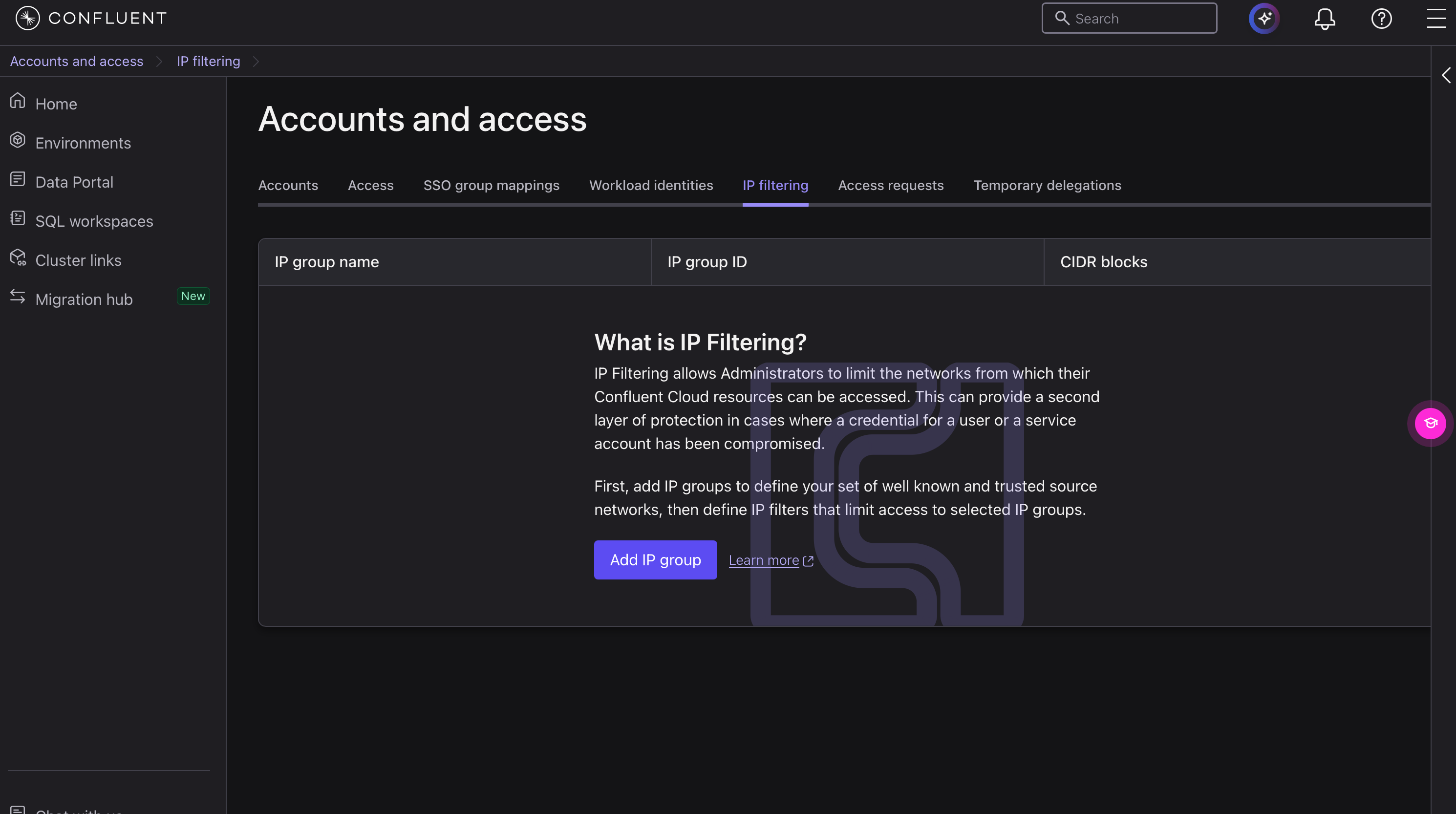Open Data Portal in the sidebar
Screen dimensions: 1456x814
(x=74, y=182)
